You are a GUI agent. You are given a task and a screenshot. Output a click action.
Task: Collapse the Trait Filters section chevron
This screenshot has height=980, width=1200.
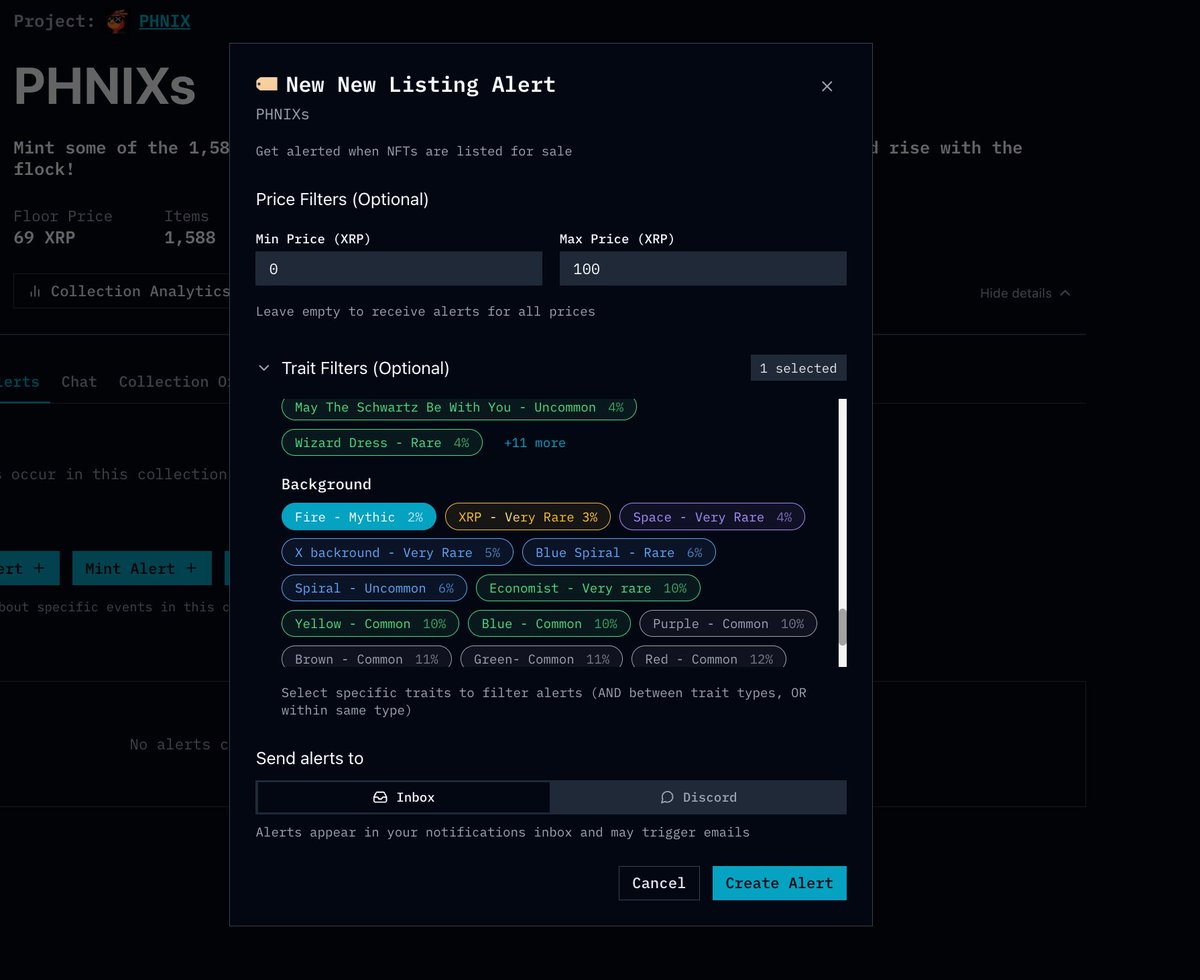pyautogui.click(x=264, y=368)
